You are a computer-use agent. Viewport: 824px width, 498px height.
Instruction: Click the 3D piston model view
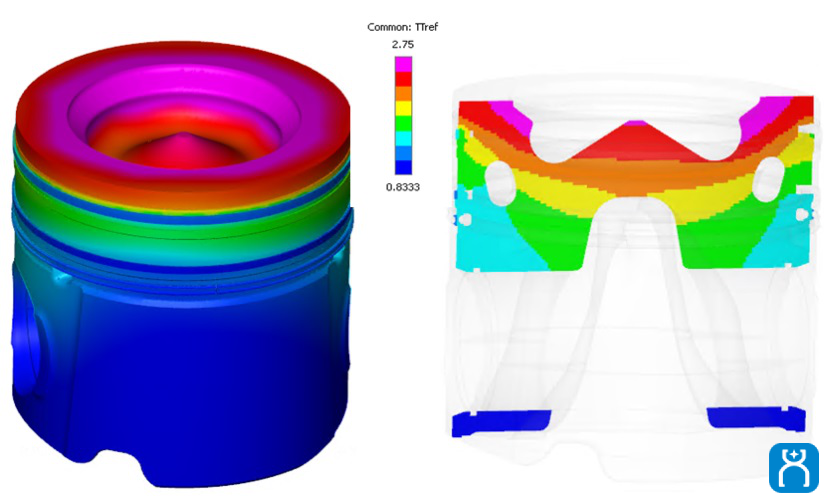coord(181,263)
